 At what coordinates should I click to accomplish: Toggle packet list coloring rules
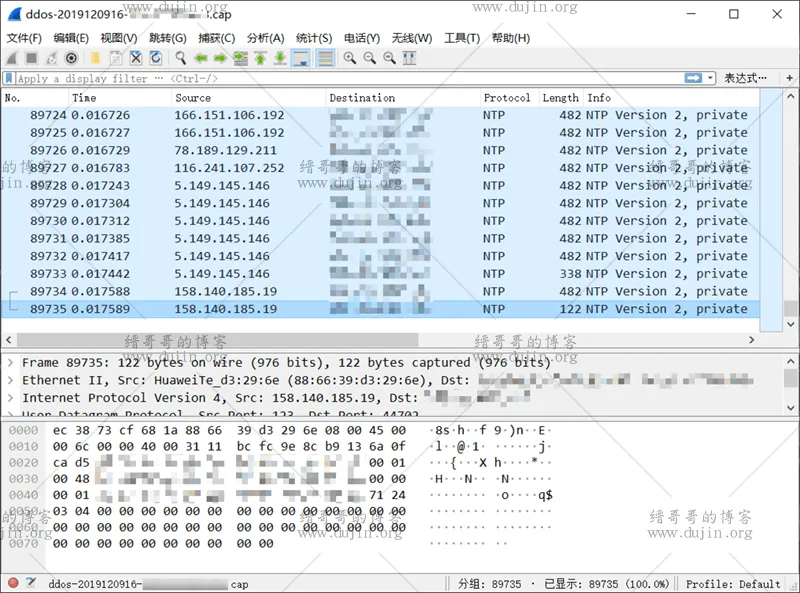pos(325,58)
